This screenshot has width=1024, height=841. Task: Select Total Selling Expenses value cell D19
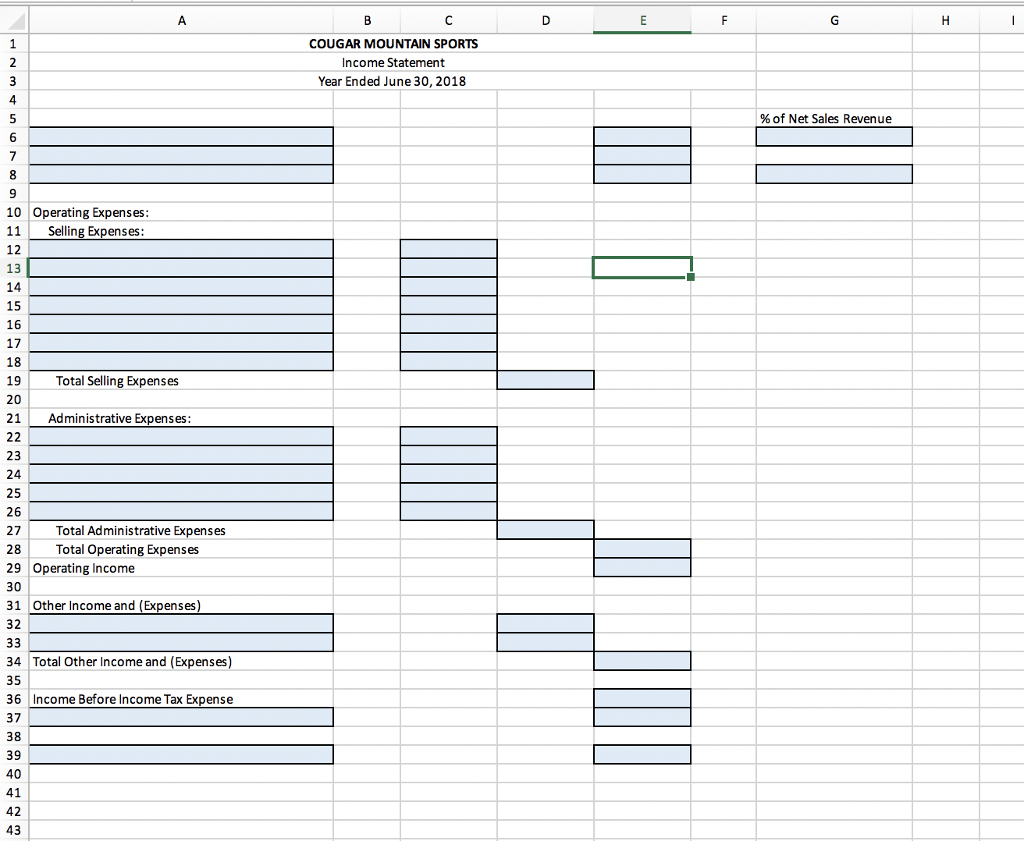(545, 380)
